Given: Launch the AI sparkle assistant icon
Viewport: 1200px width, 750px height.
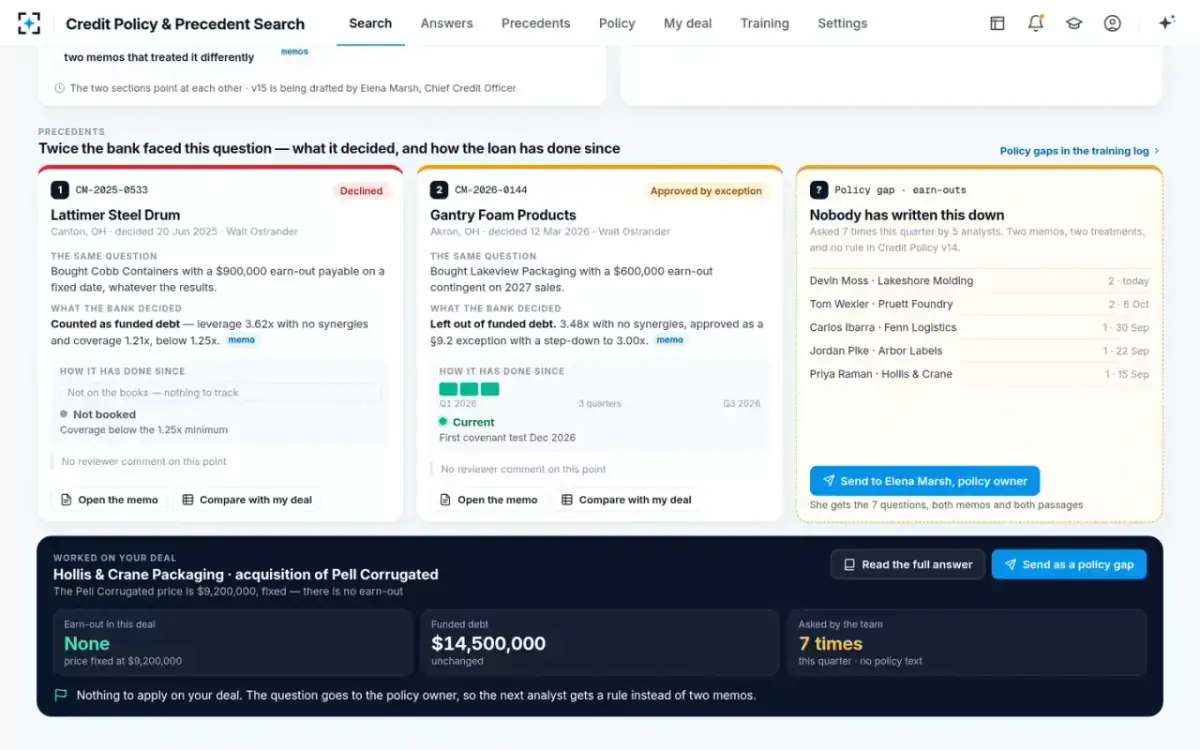Looking at the screenshot, I should tap(1166, 23).
